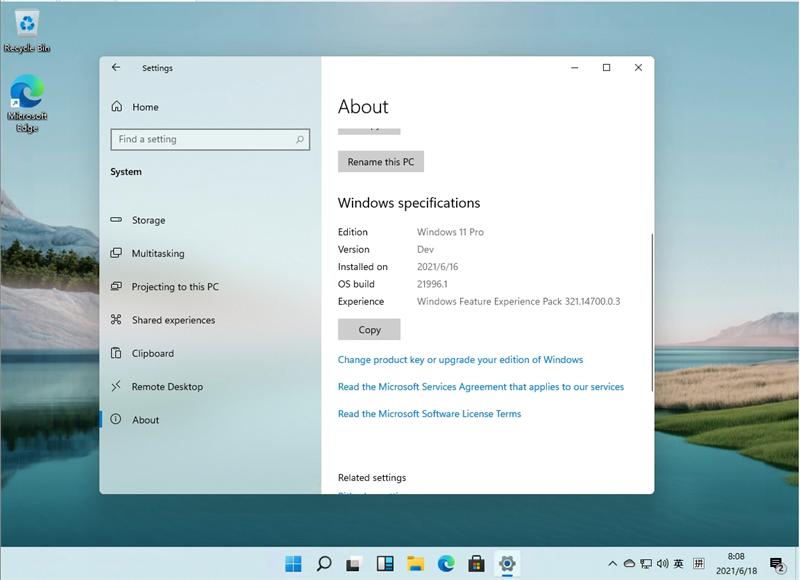This screenshot has height=580, width=800.
Task: Expand hidden icons in the system tray
Action: pyautogui.click(x=612, y=563)
